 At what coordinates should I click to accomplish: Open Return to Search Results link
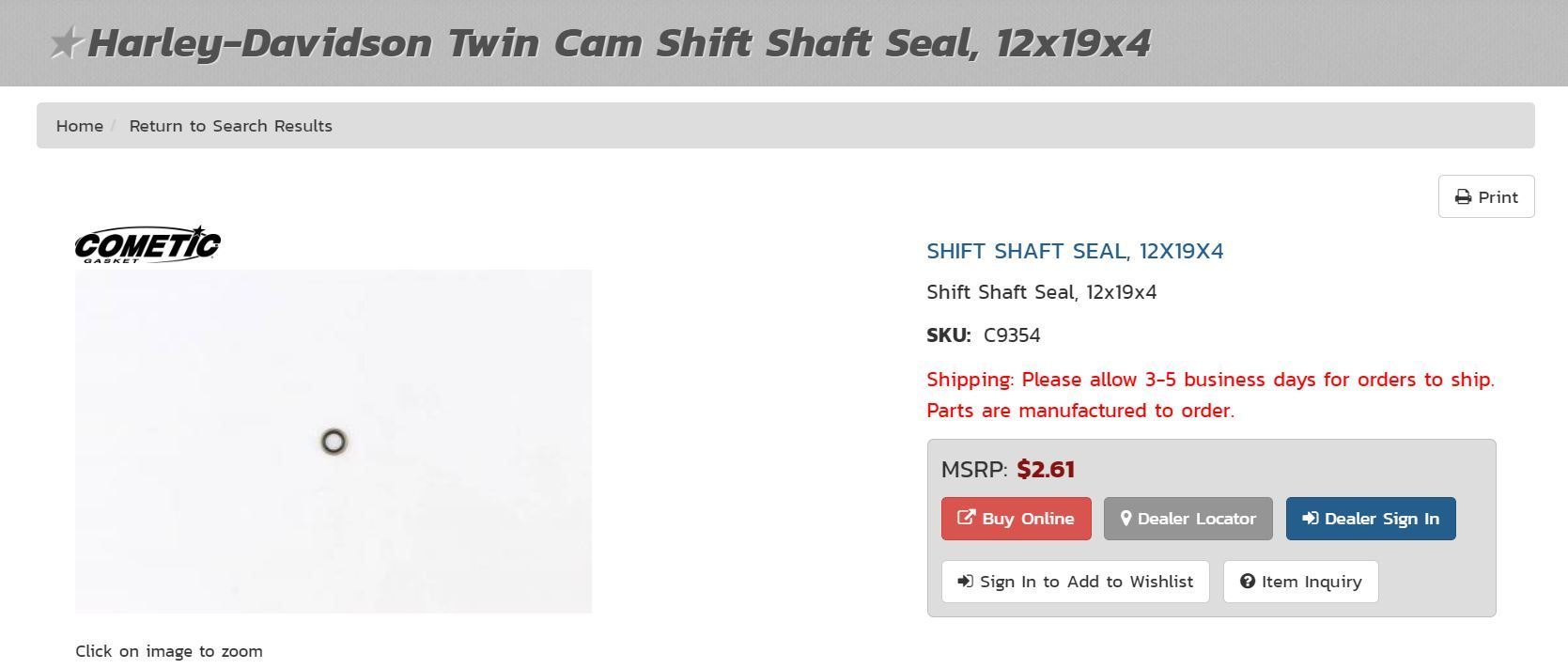tap(230, 126)
